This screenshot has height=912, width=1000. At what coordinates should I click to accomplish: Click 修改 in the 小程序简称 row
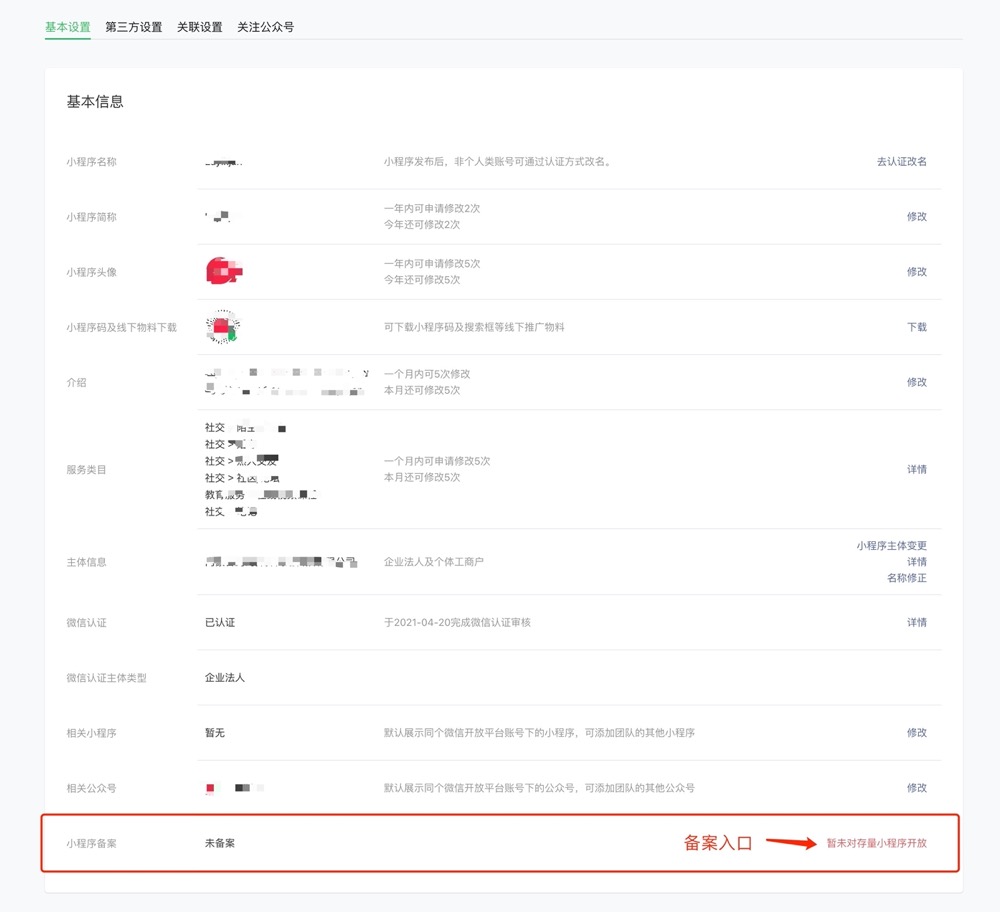(x=916, y=217)
